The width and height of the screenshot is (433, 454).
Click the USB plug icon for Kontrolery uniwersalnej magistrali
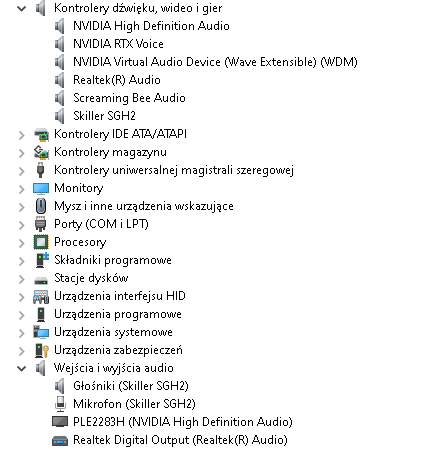pos(40,170)
